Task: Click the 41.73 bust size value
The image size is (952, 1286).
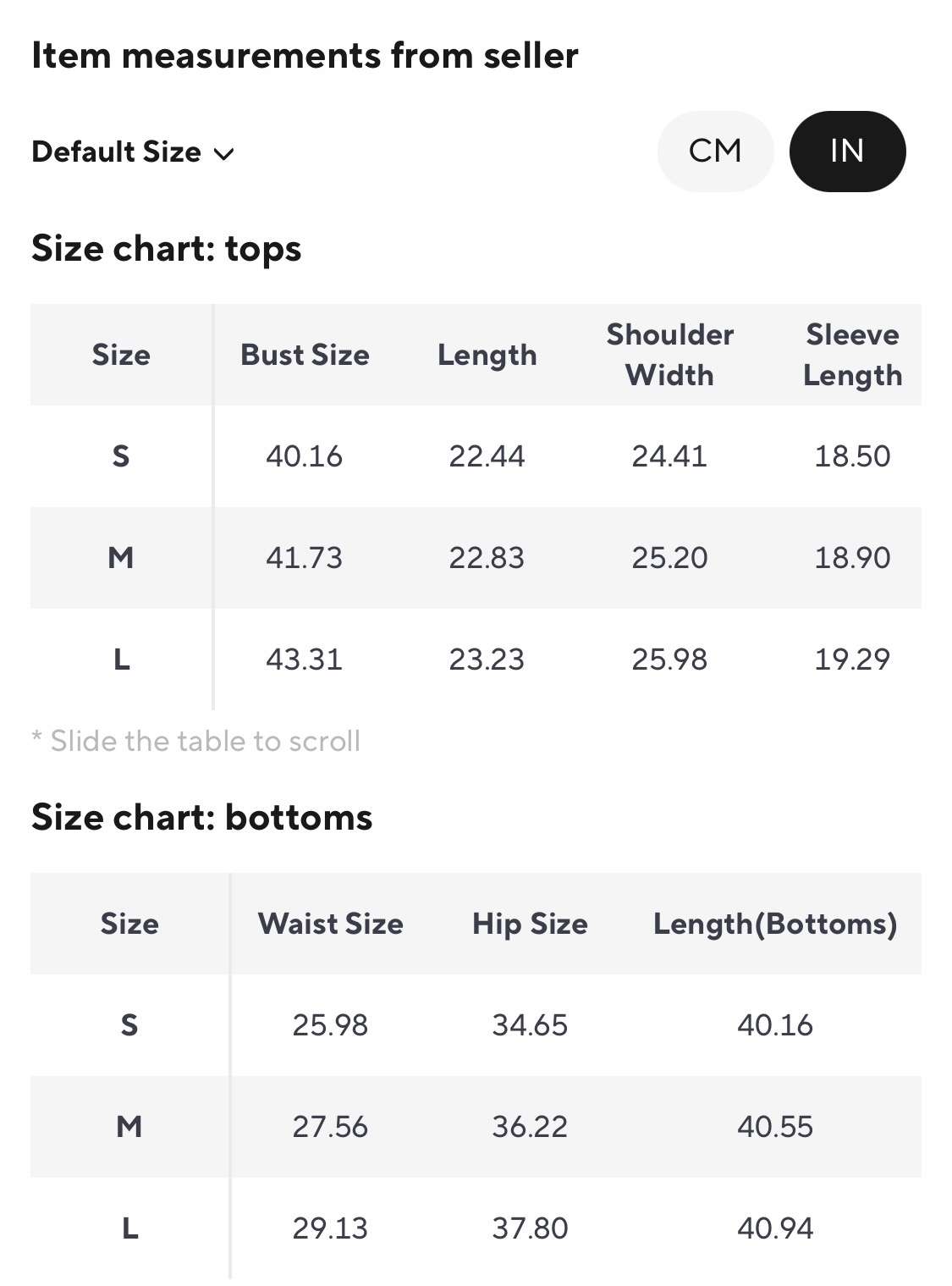Action: point(305,558)
